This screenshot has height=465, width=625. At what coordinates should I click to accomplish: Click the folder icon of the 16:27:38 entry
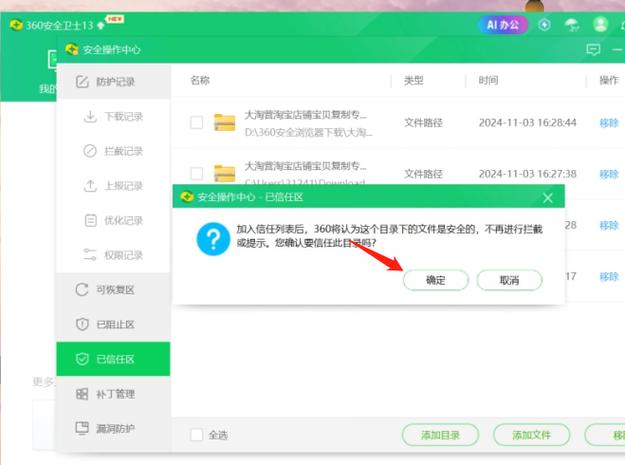coord(224,173)
